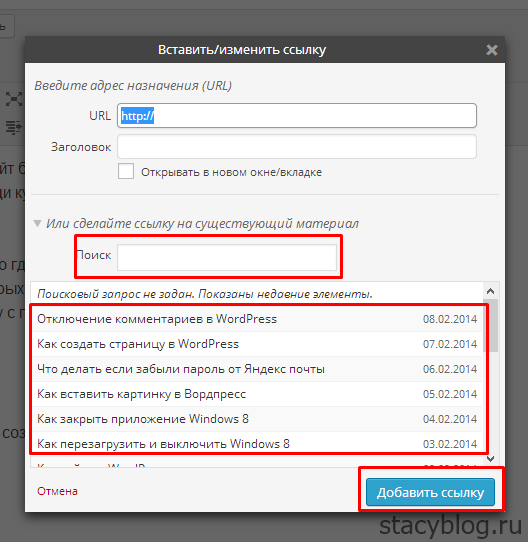This screenshot has width=528, height=542.
Task: Select "Отключение комментариев в WordPress" post
Action: [x=257, y=319]
